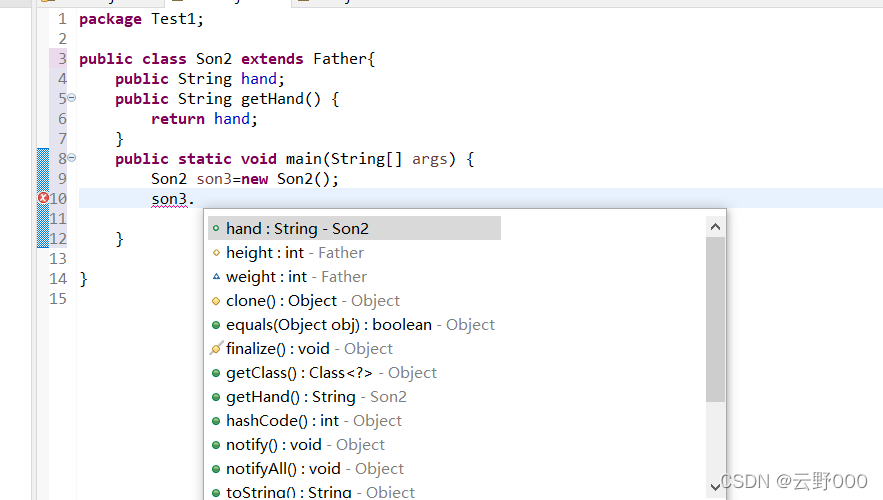Screen dimensions: 883x500
Task: Click the green method icon beside notifyAll()
Action: click(x=216, y=469)
